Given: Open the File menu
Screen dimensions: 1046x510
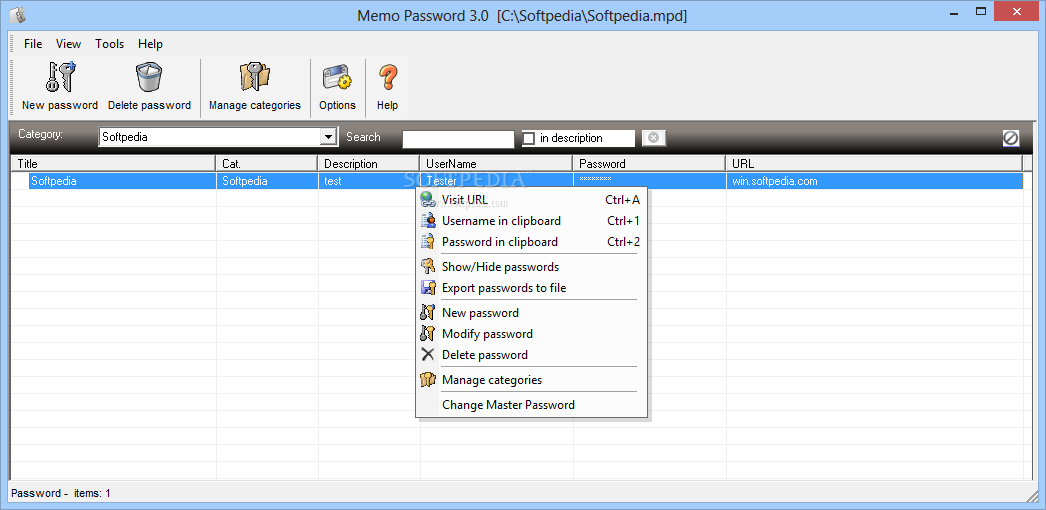Looking at the screenshot, I should 33,44.
